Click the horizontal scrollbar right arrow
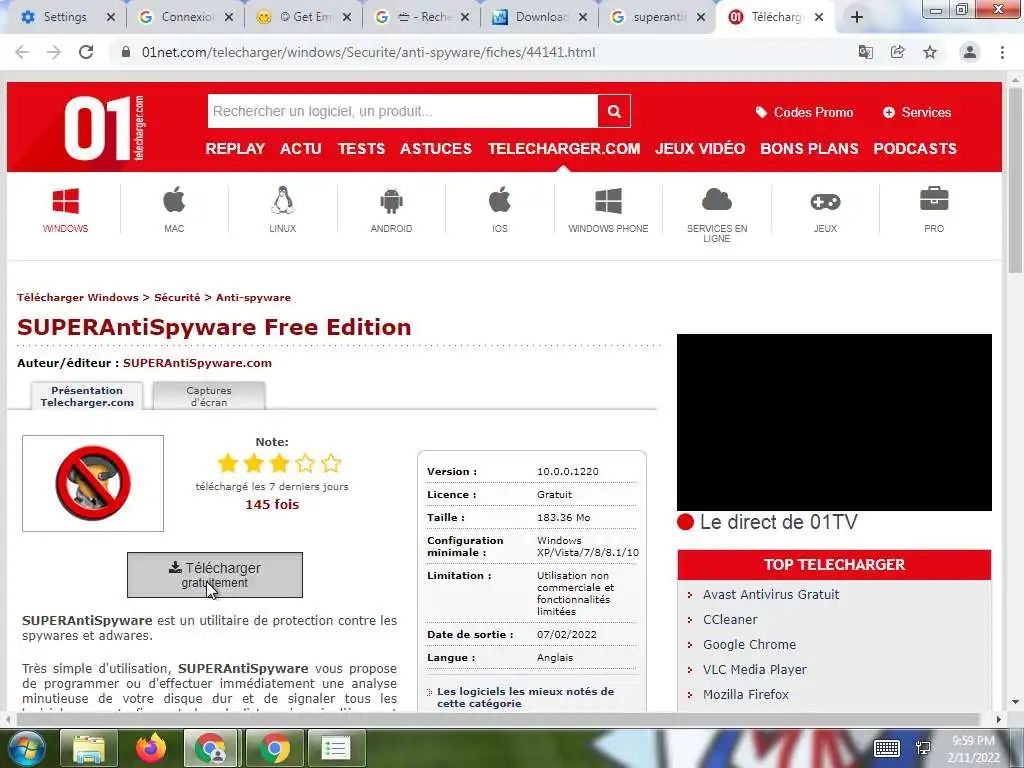1024x768 pixels. [x=999, y=719]
